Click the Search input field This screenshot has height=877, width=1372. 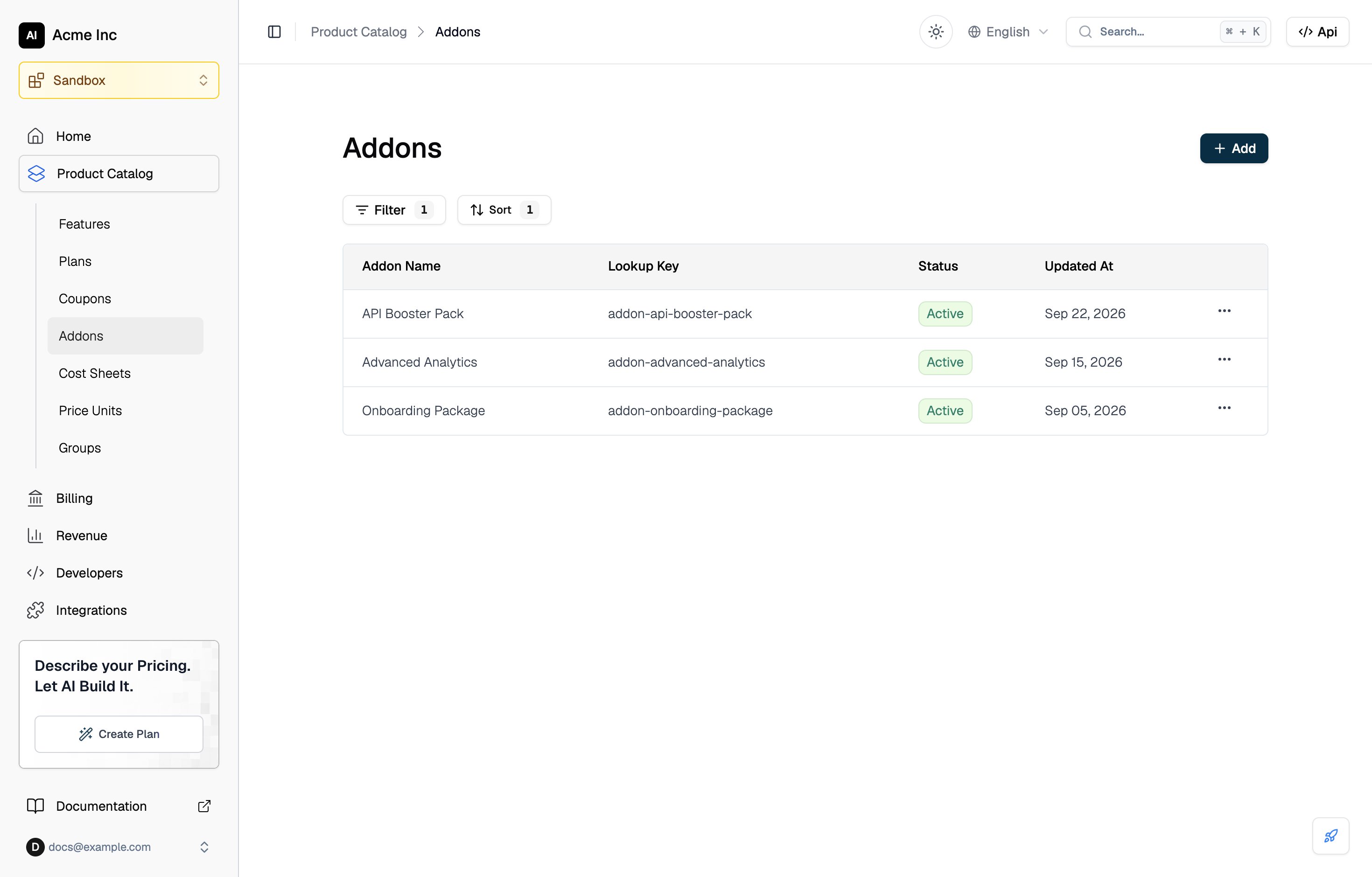coord(1168,32)
